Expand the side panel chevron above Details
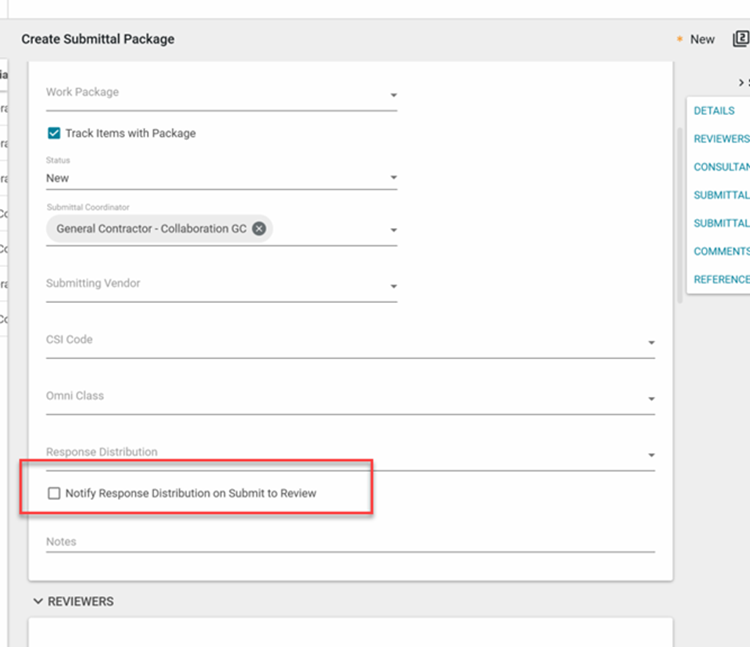The height and width of the screenshot is (647, 750). point(742,82)
